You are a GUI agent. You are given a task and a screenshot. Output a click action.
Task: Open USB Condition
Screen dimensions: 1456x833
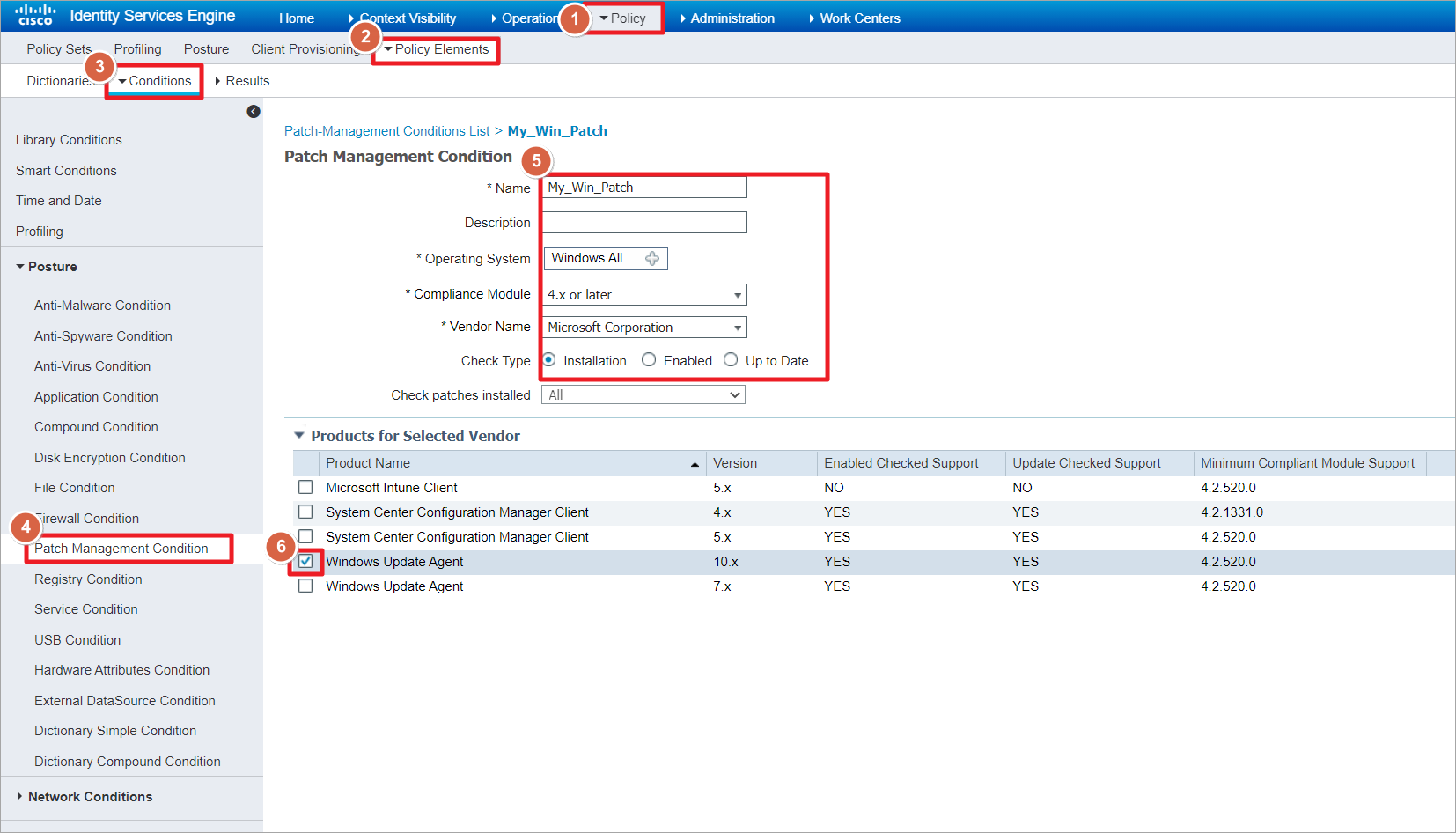point(77,640)
